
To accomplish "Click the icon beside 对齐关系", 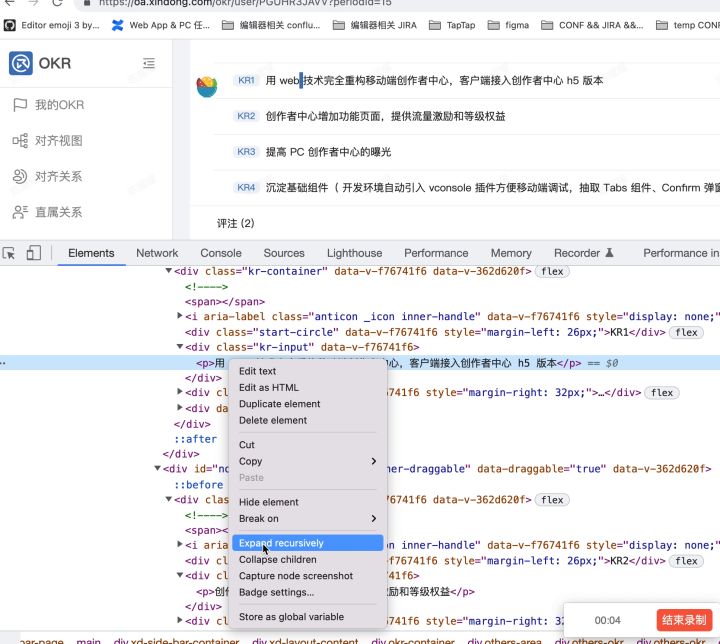I will pos(20,176).
